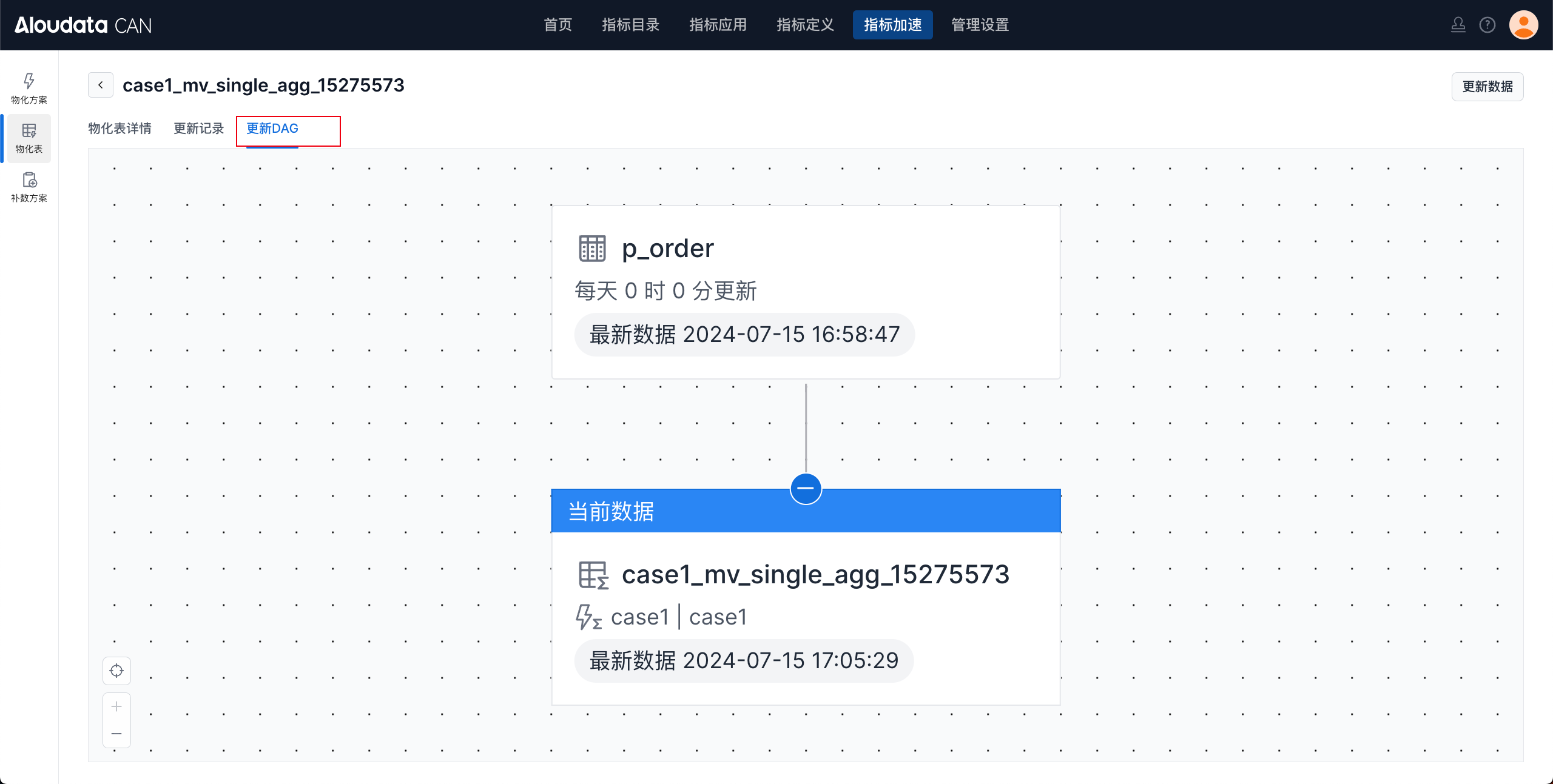Click the orange user avatar
The image size is (1553, 784).
[1523, 25]
